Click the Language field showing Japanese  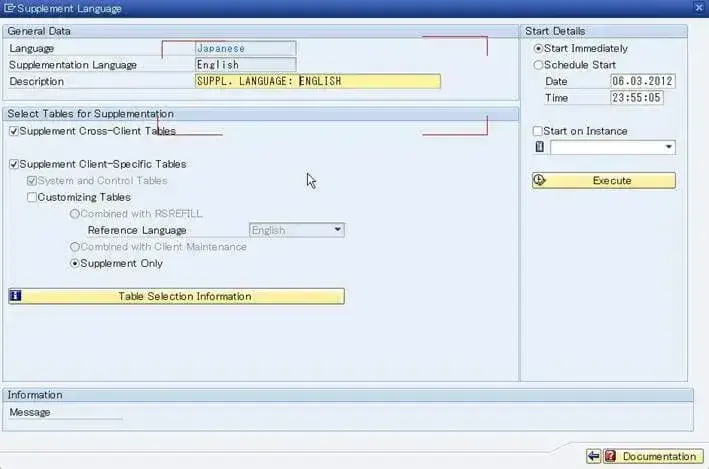[x=246, y=48]
